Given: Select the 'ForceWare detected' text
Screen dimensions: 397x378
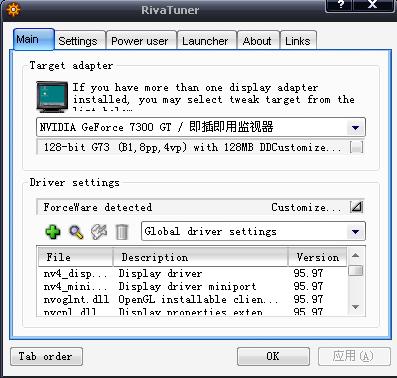Looking at the screenshot, I should click(x=98, y=207).
